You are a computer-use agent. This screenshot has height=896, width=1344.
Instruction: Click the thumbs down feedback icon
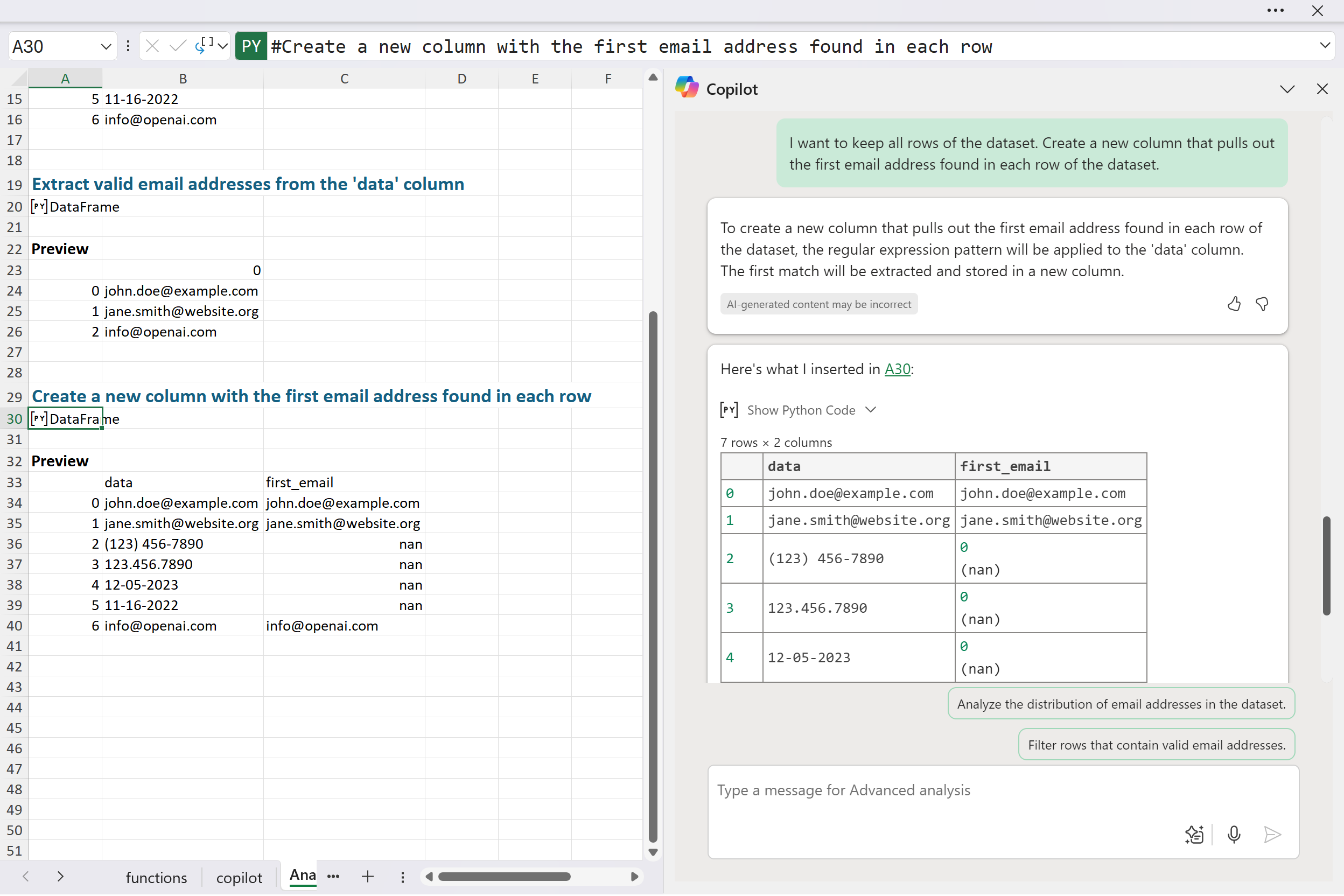coord(1262,304)
